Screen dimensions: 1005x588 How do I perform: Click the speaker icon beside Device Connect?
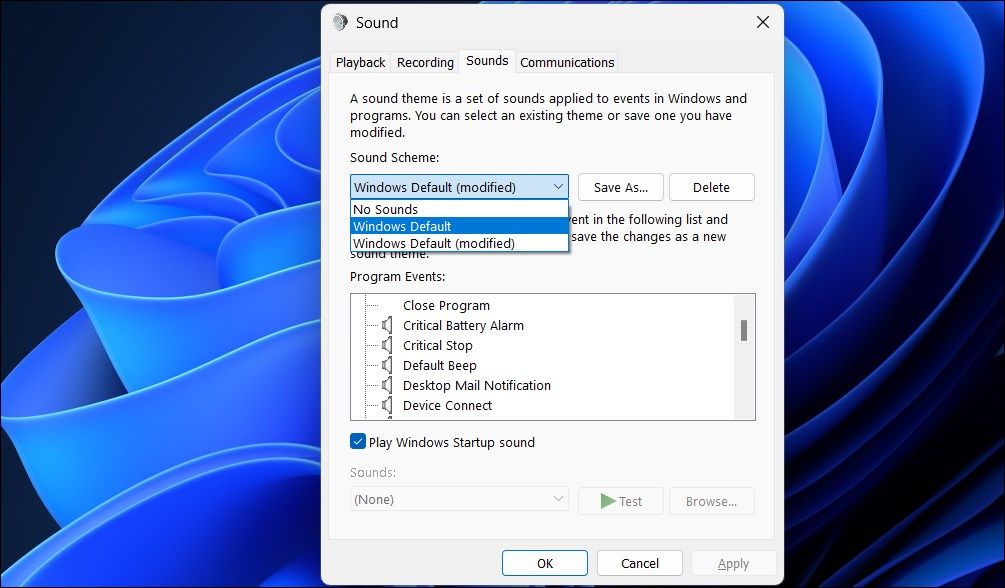(x=386, y=405)
